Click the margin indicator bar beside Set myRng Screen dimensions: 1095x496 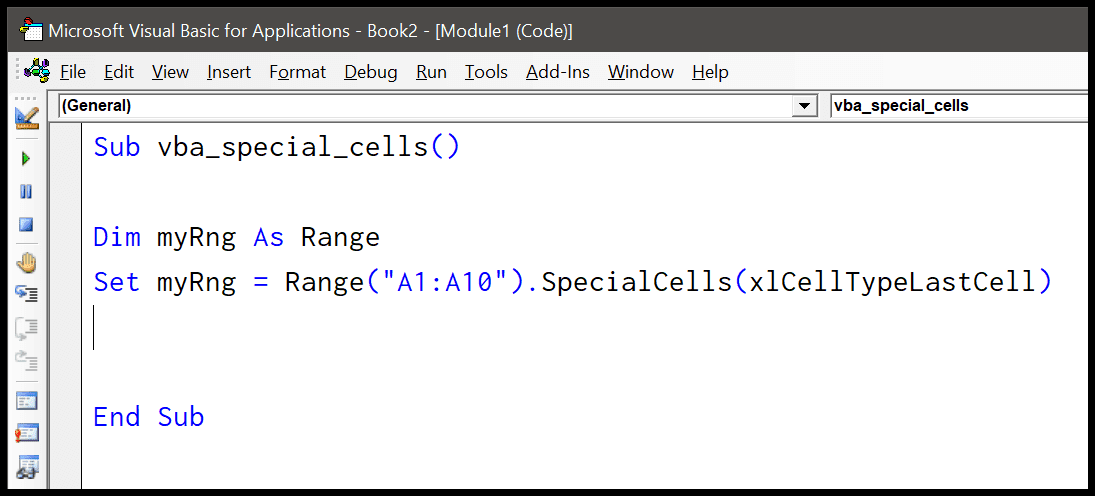click(x=70, y=282)
